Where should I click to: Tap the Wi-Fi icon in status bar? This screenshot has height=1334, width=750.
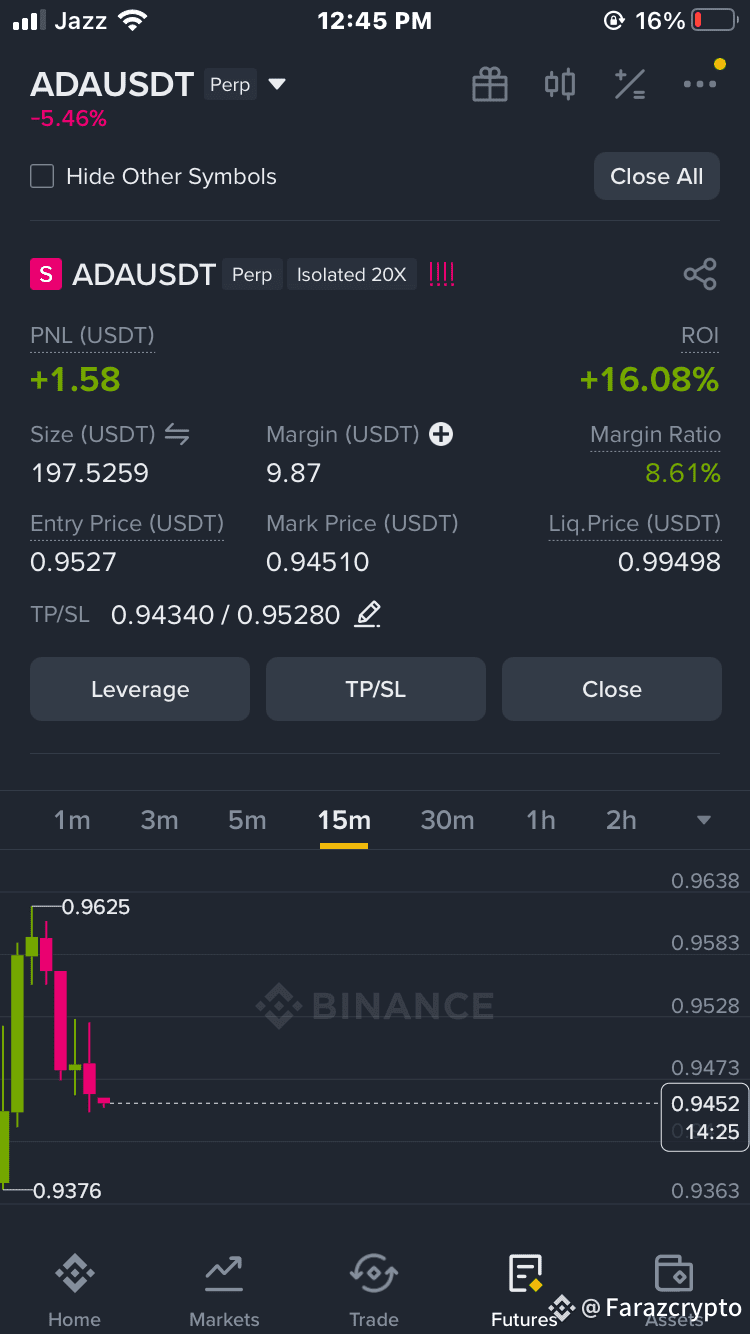tap(131, 20)
